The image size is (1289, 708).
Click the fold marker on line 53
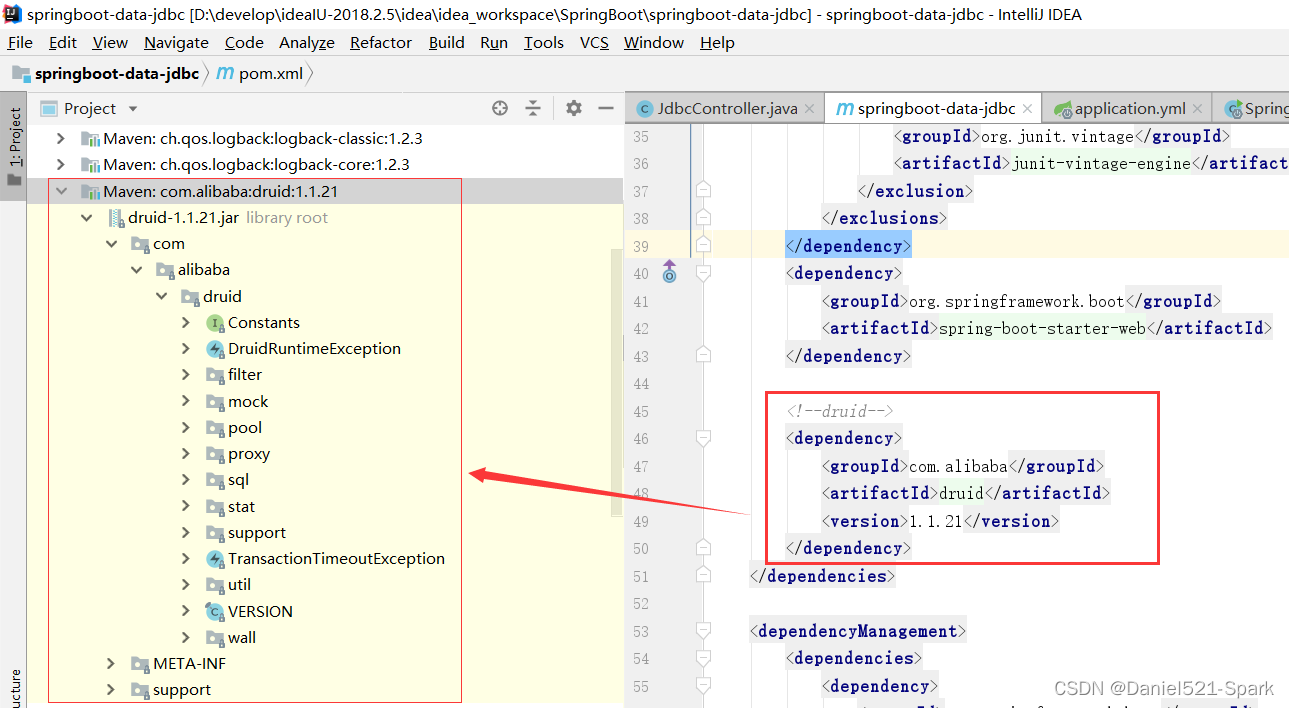tap(704, 631)
